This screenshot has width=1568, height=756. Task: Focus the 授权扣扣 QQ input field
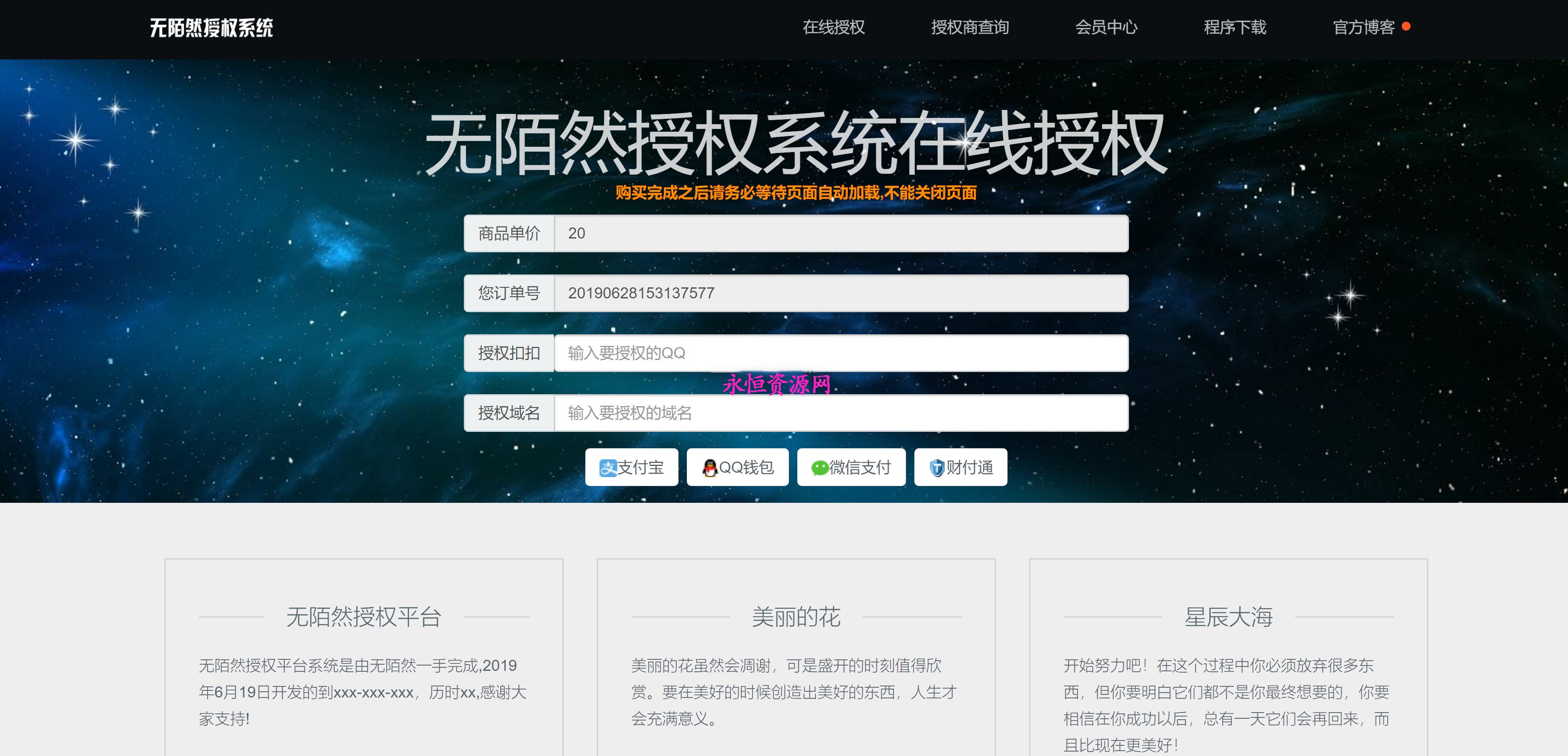coord(840,353)
